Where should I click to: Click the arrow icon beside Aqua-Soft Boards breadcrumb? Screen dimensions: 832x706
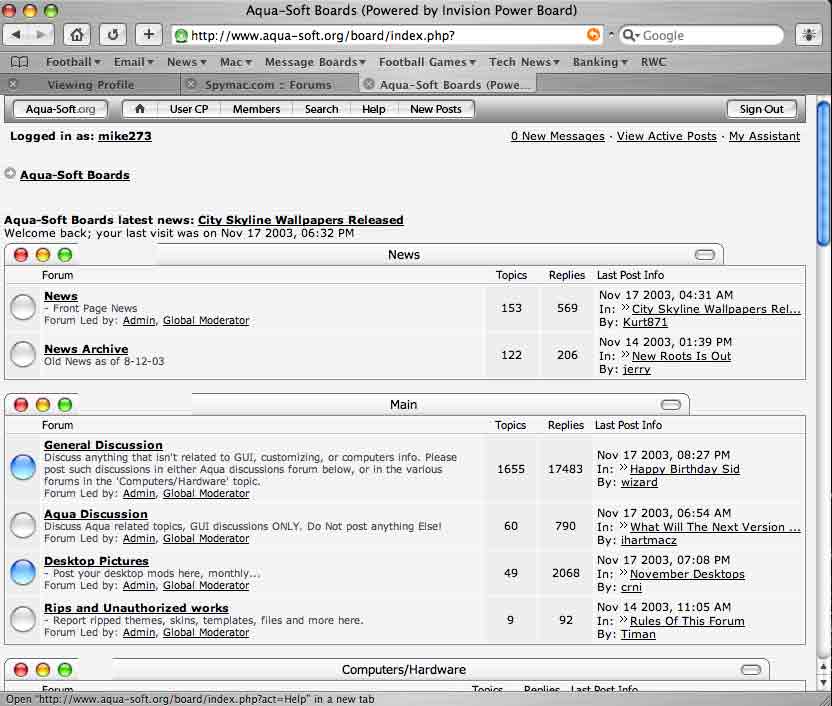pyautogui.click(x=10, y=173)
